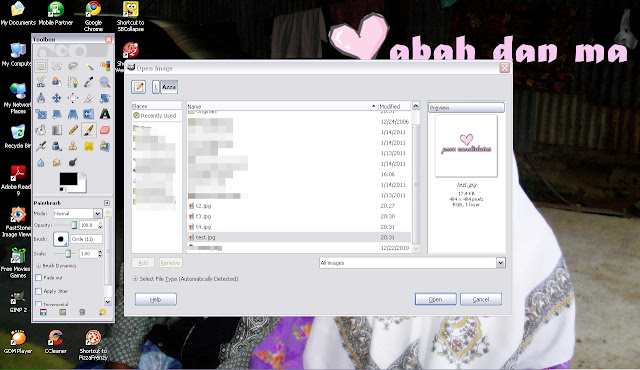Enable the Fade out checkbox
Screen dimensions: 640x370
point(39,278)
